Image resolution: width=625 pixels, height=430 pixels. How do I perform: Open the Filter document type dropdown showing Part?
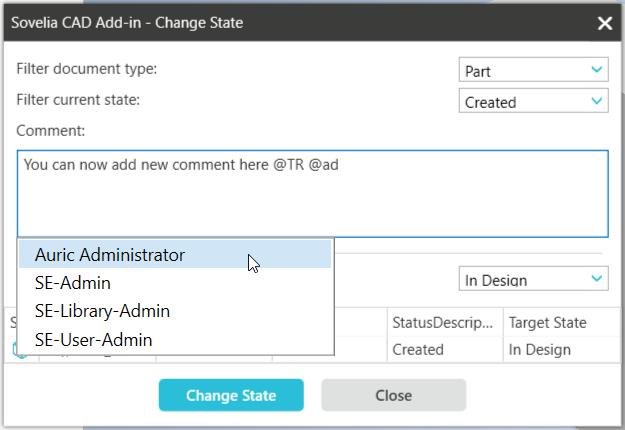click(x=533, y=70)
